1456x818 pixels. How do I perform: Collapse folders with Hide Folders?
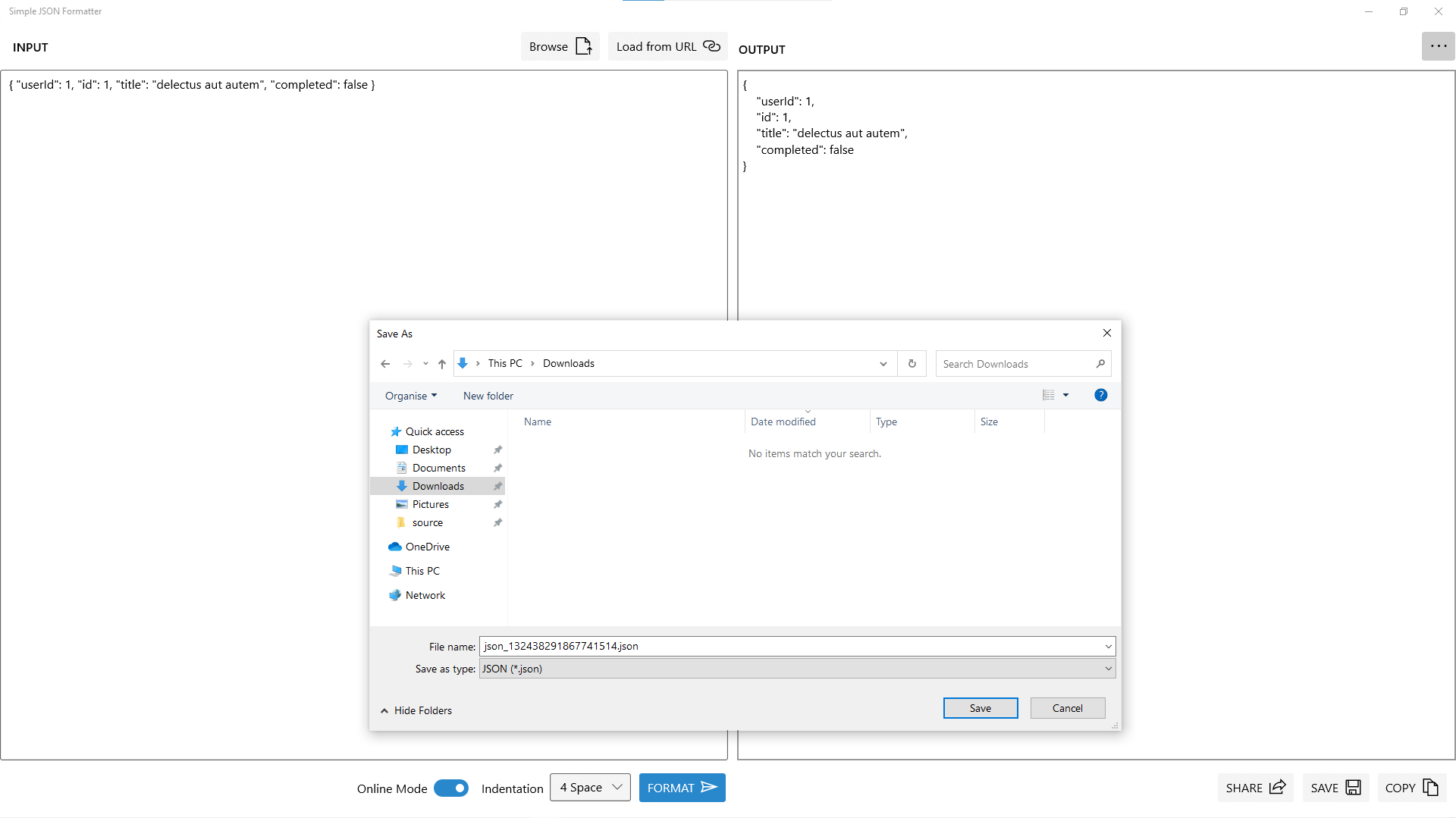pos(416,710)
